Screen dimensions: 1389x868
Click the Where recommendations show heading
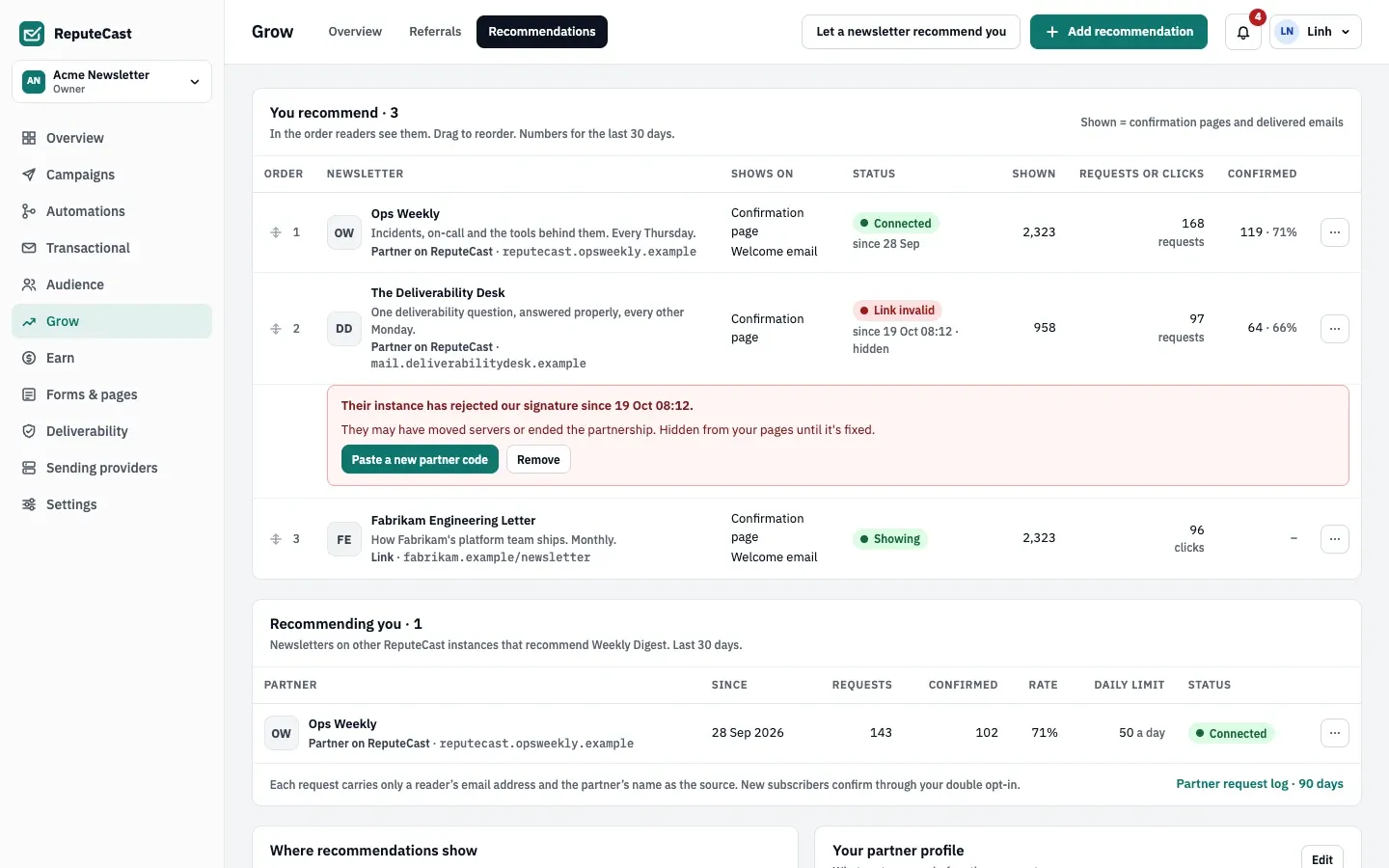click(x=373, y=851)
